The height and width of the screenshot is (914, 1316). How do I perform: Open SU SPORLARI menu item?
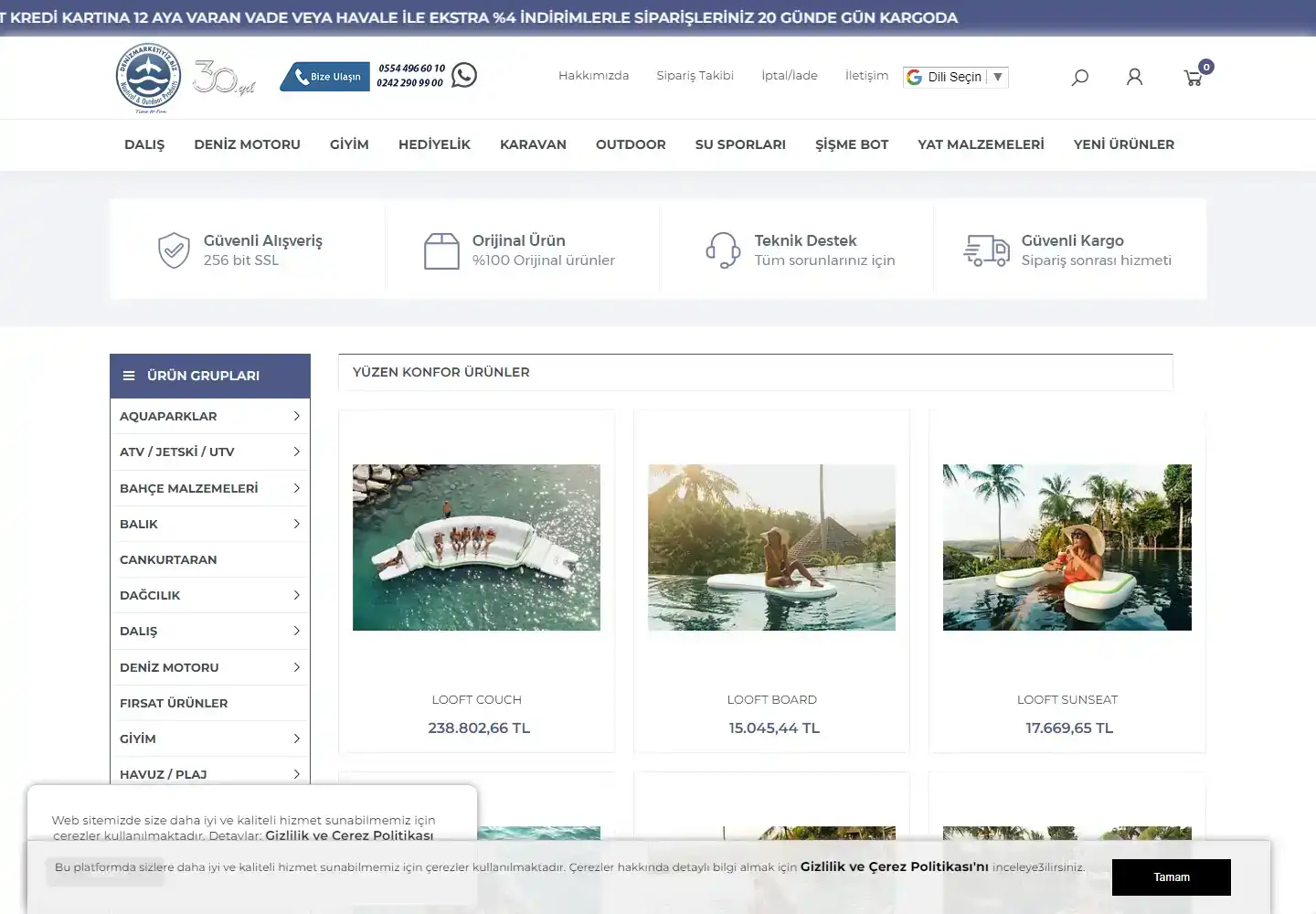coord(740,144)
